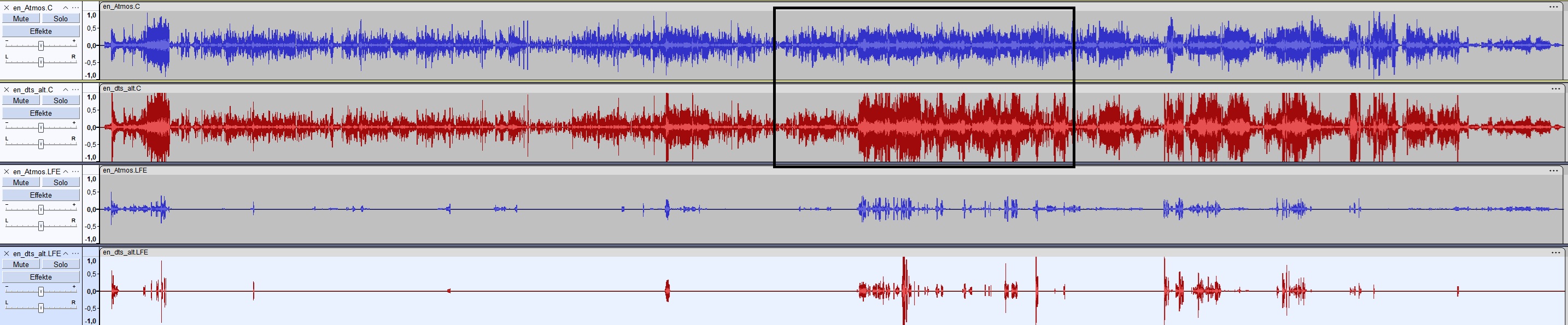This screenshot has width=1568, height=325.
Task: Mute the en_Atmos.C track
Action: pyautogui.click(x=21, y=19)
